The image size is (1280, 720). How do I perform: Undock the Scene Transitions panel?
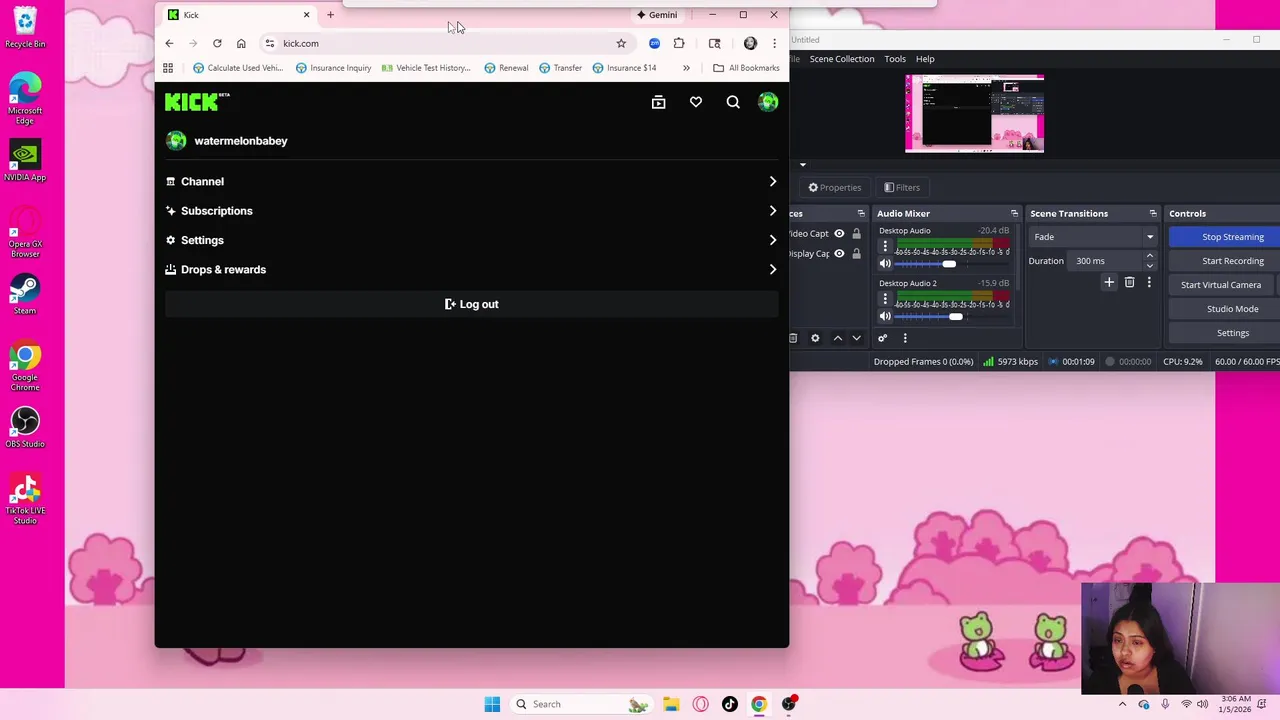tap(1152, 213)
